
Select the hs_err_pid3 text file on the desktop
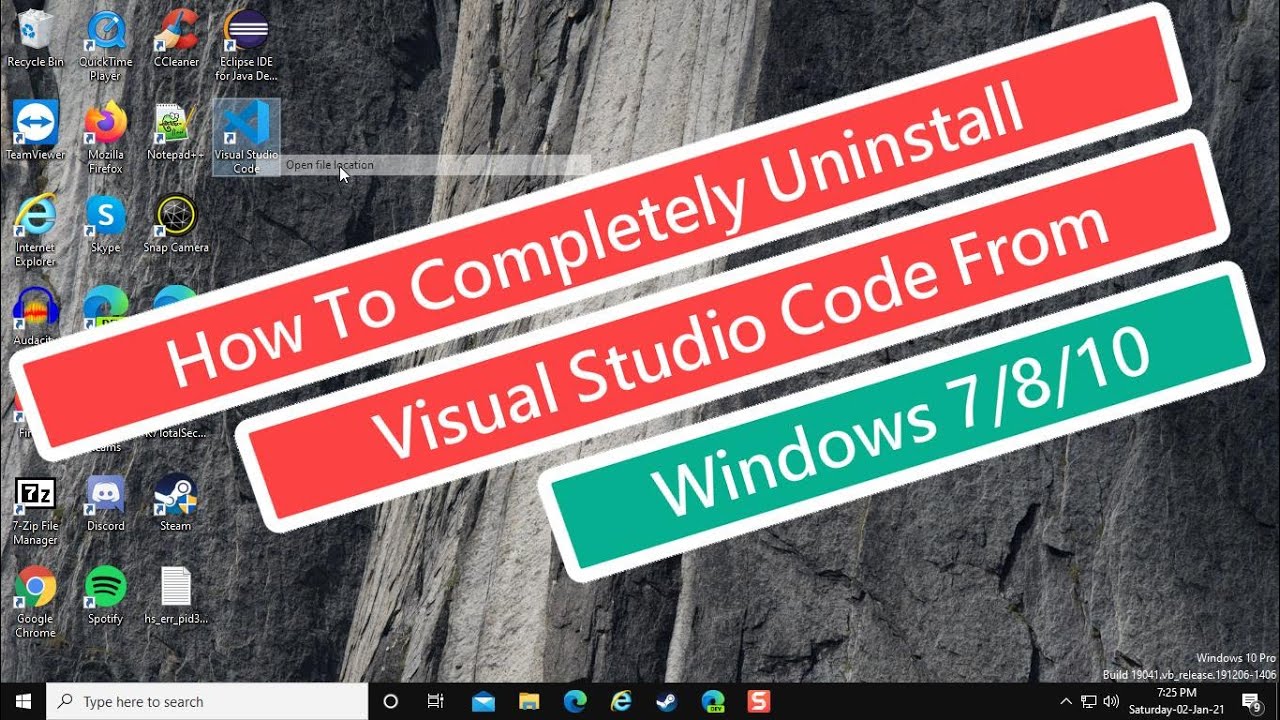[x=176, y=597]
